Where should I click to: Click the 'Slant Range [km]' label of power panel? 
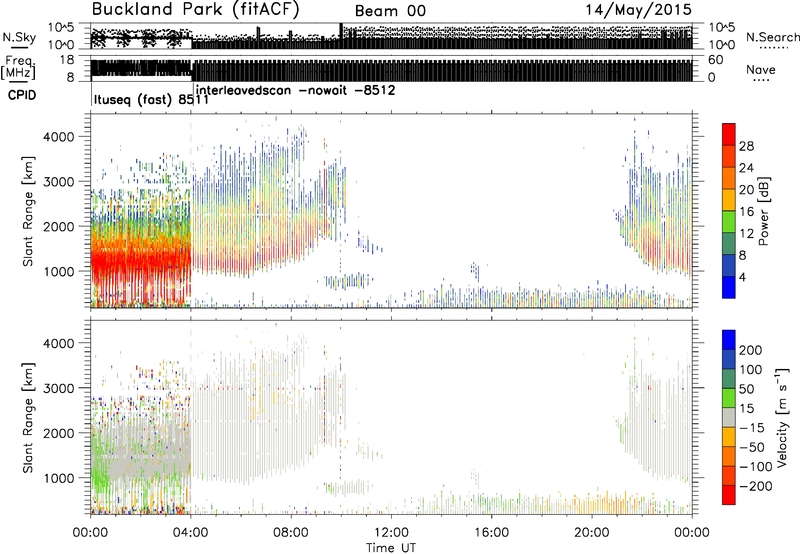[28, 211]
